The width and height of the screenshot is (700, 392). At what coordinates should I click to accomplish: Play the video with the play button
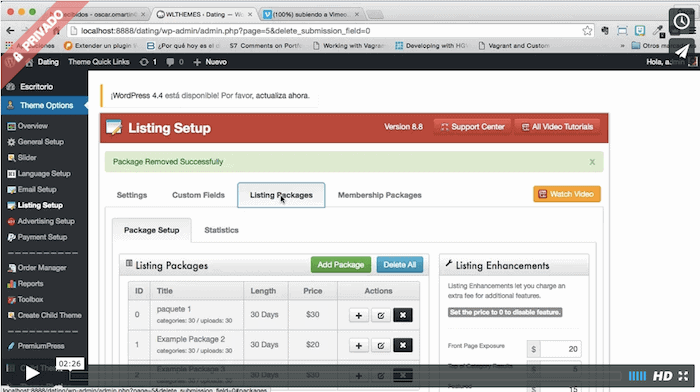pos(32,373)
